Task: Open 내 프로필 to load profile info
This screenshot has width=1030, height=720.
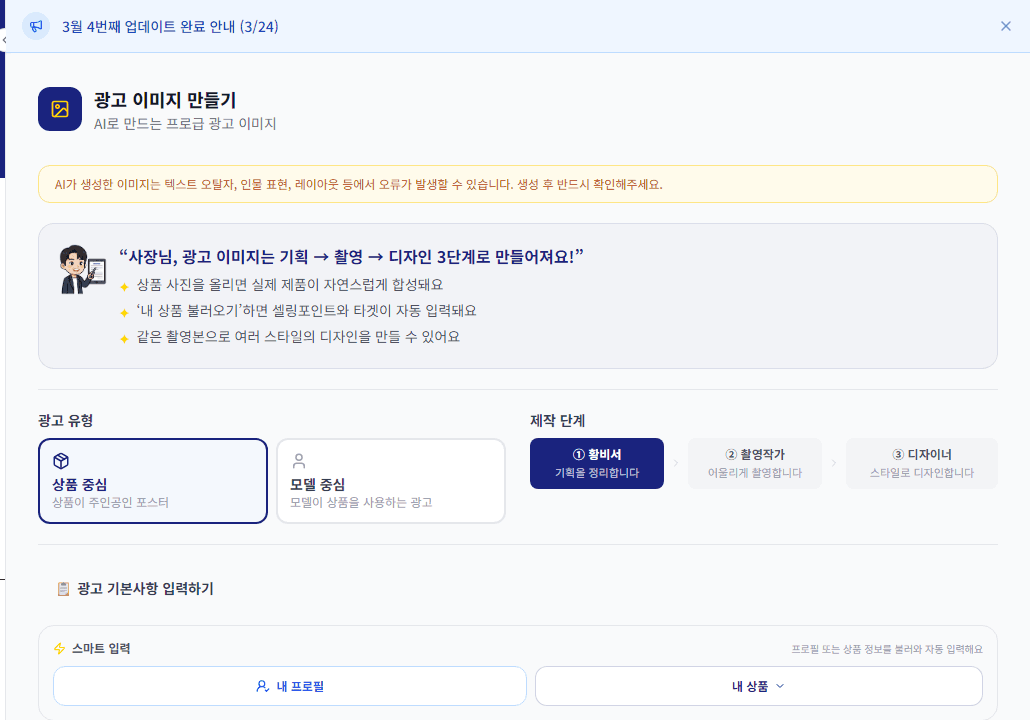Action: 289,686
